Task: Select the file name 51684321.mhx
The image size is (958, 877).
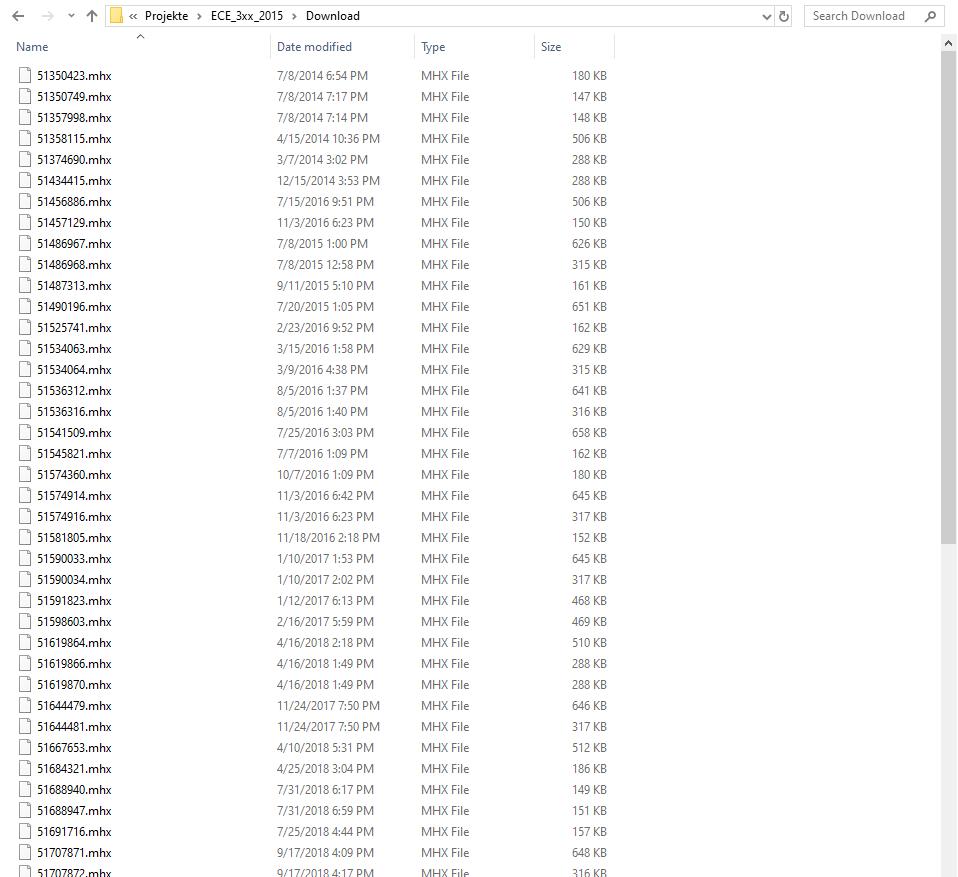Action: pyautogui.click(x=74, y=768)
